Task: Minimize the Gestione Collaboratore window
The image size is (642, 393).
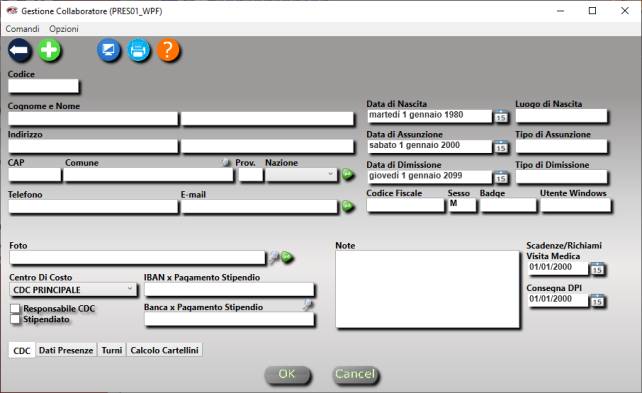Action: tap(561, 11)
